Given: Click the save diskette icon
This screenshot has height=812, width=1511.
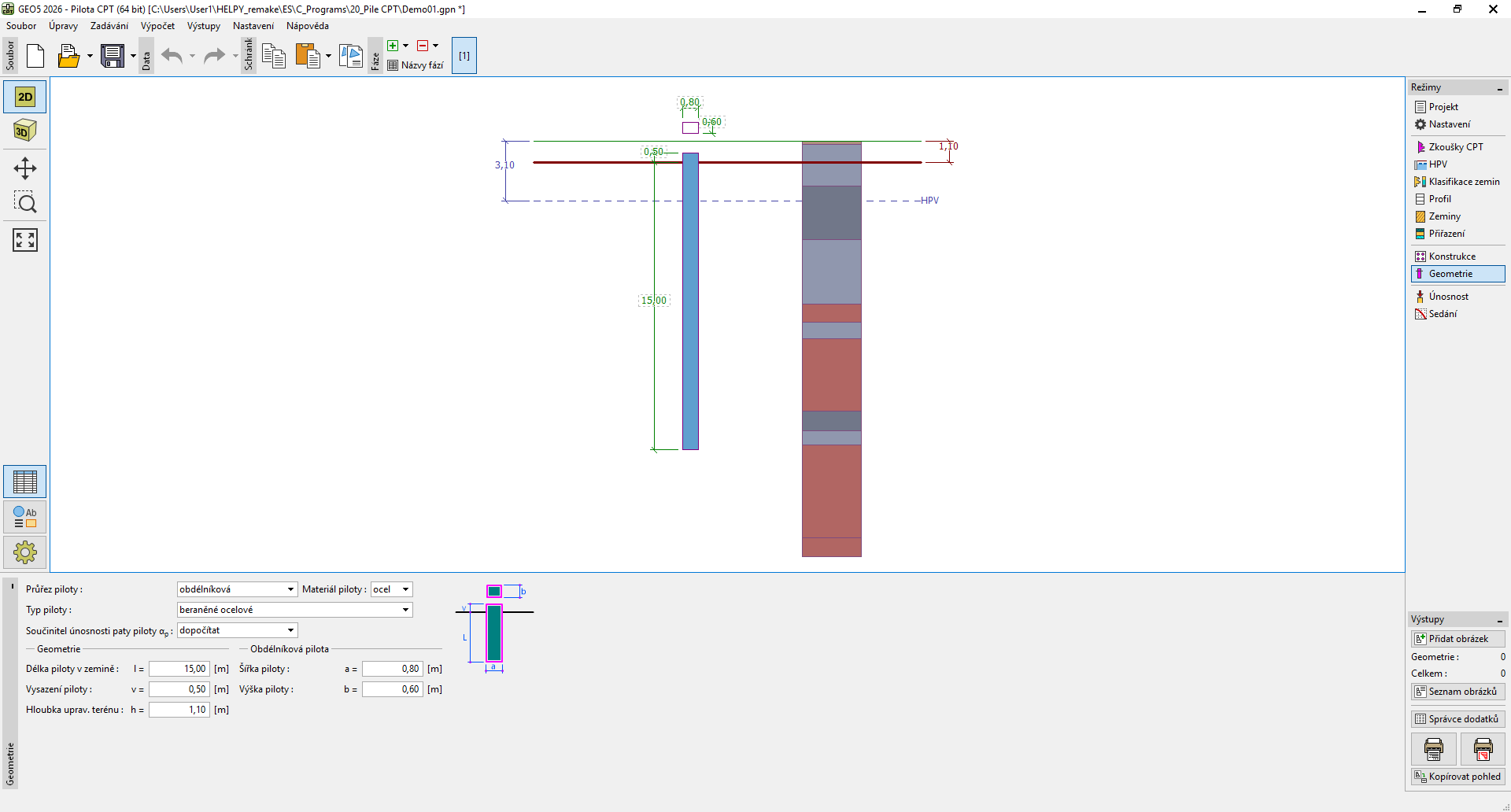Looking at the screenshot, I should (113, 56).
